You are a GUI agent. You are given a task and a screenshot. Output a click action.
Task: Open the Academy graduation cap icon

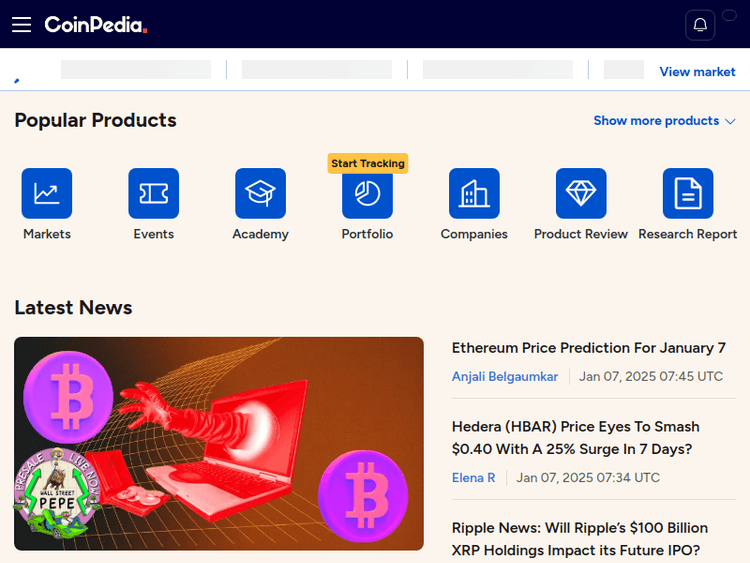(261, 193)
